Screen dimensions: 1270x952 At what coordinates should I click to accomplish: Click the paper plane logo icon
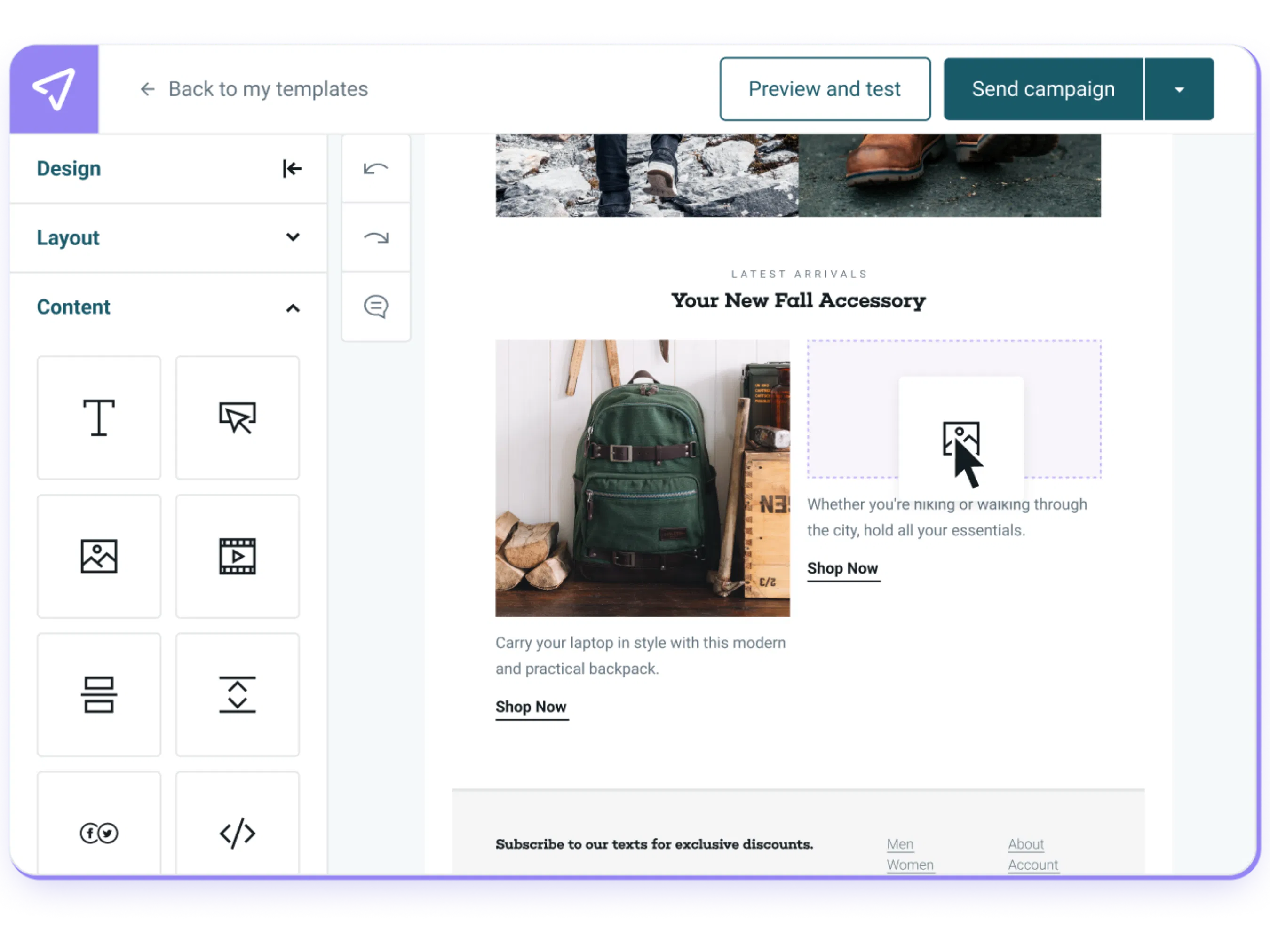[x=54, y=89]
